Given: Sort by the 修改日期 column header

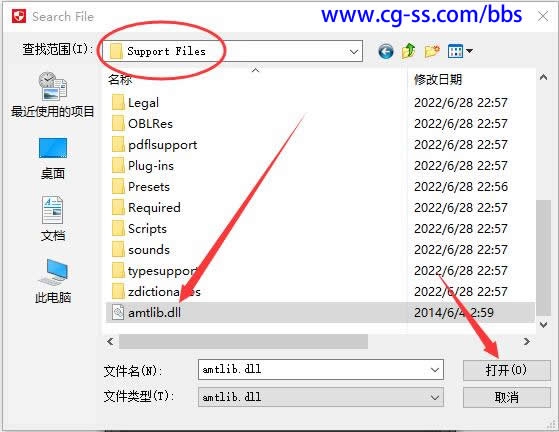Looking at the screenshot, I should (438, 79).
